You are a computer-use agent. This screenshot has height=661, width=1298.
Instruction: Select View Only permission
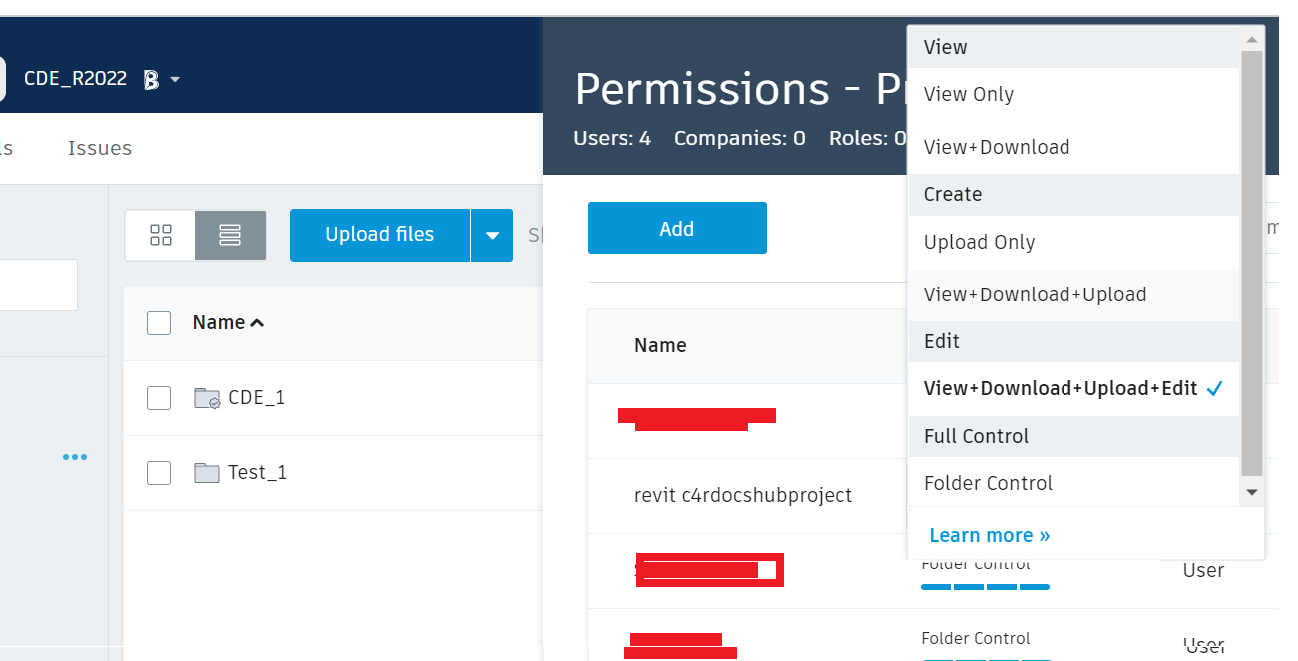click(x=1073, y=95)
